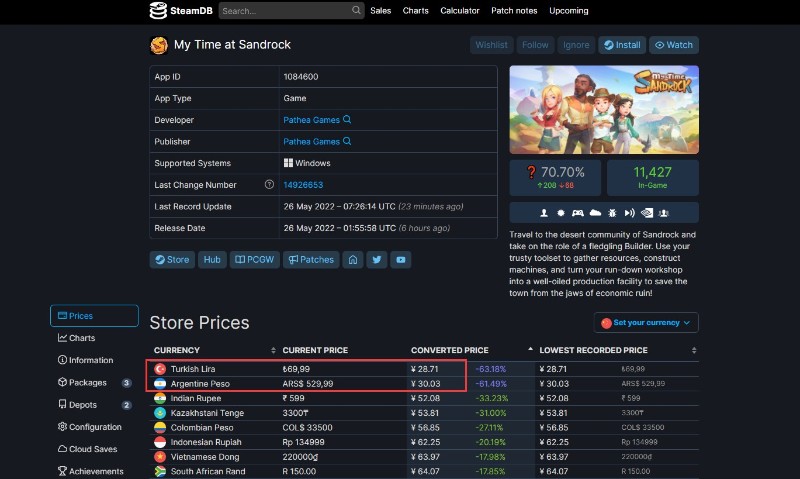Click the Wishlist button
This screenshot has width=800, height=479.
point(491,45)
